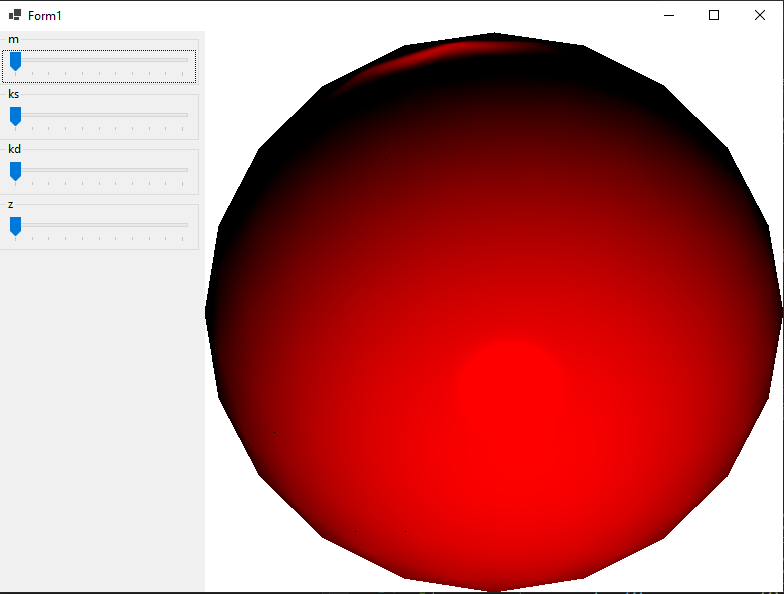Click the ks slider thumb
Viewport: 784px width, 594px height.
[x=15, y=116]
